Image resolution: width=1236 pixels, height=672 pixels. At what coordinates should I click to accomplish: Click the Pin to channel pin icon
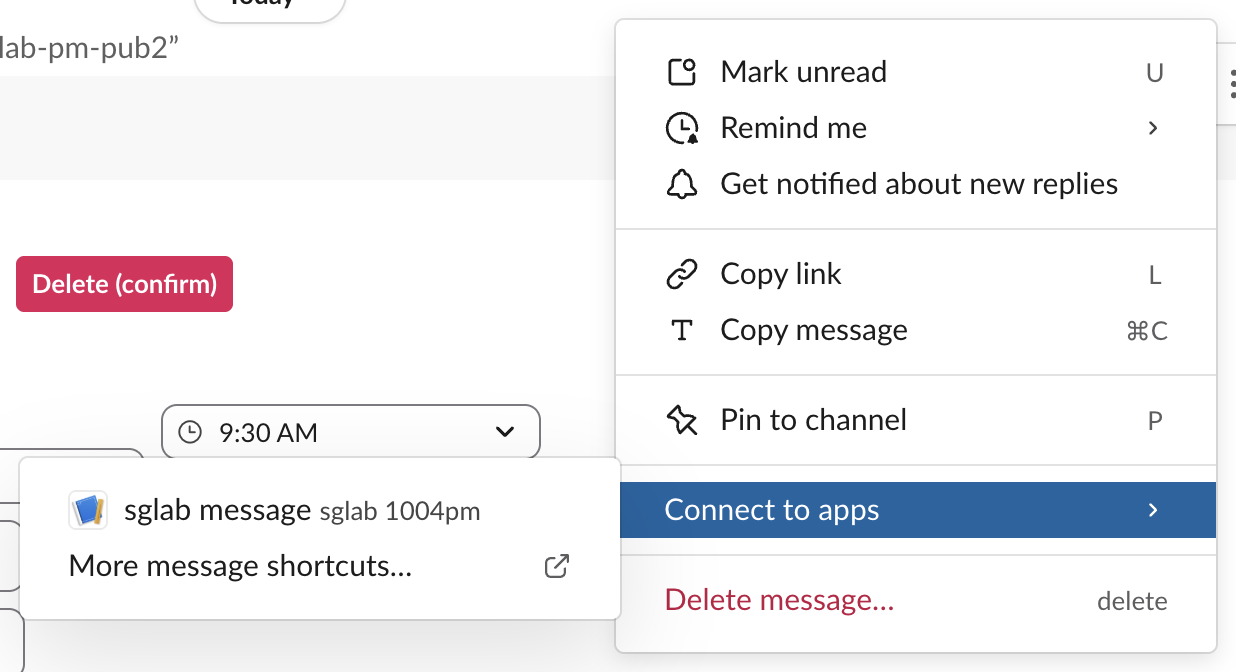[681, 420]
